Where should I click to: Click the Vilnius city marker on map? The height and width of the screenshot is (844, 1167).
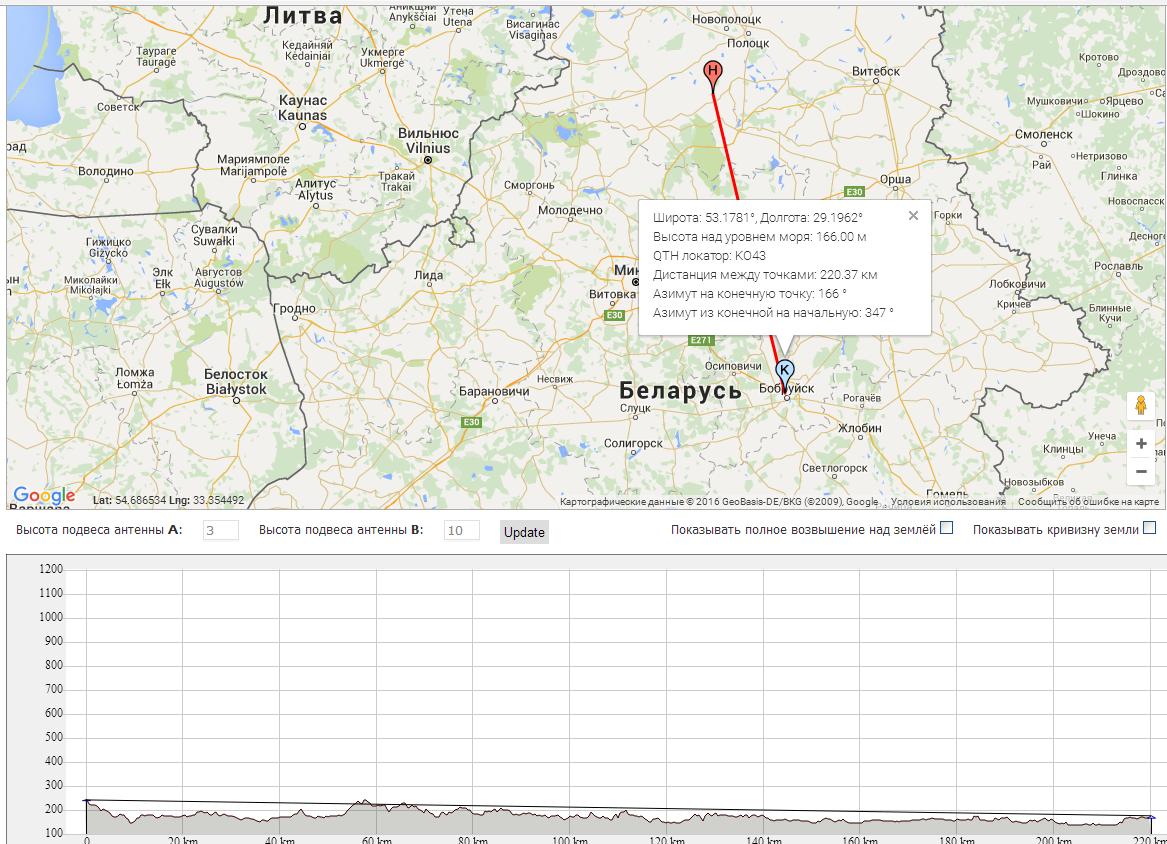(x=428, y=160)
